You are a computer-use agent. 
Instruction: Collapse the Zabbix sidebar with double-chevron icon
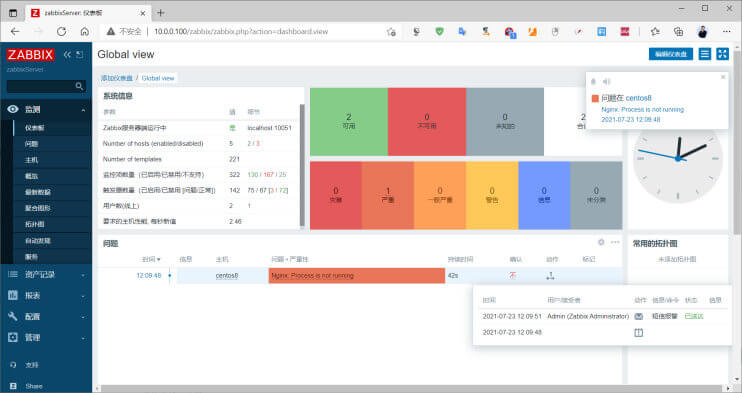[x=67, y=54]
